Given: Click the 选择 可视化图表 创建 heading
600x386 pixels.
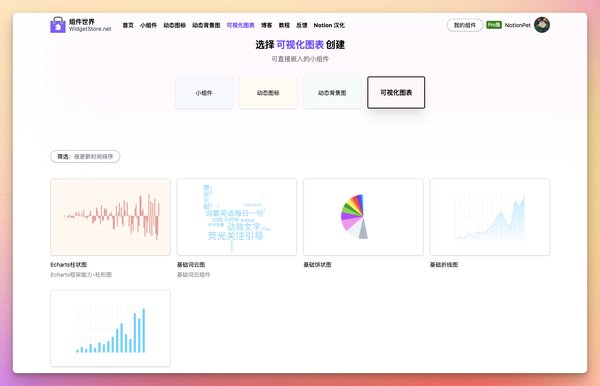Looking at the screenshot, I should tap(300, 45).
